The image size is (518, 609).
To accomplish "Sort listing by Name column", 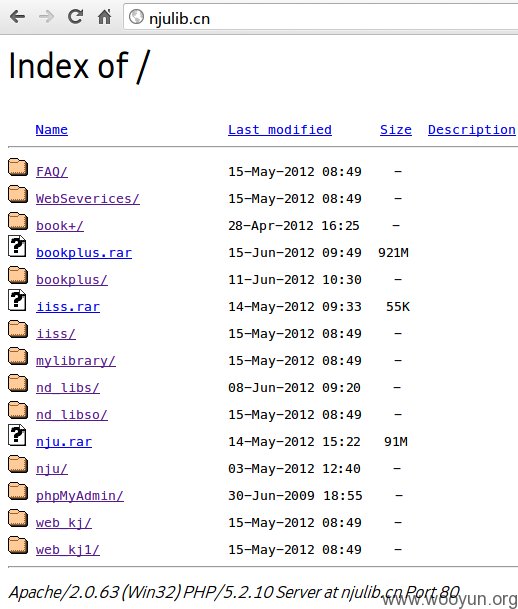I will click(x=52, y=130).
